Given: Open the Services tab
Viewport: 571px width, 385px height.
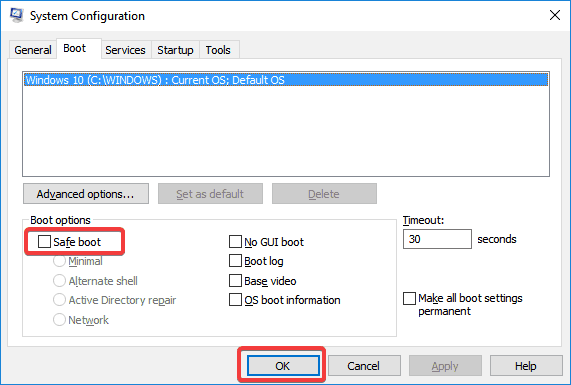Looking at the screenshot, I should [x=125, y=50].
